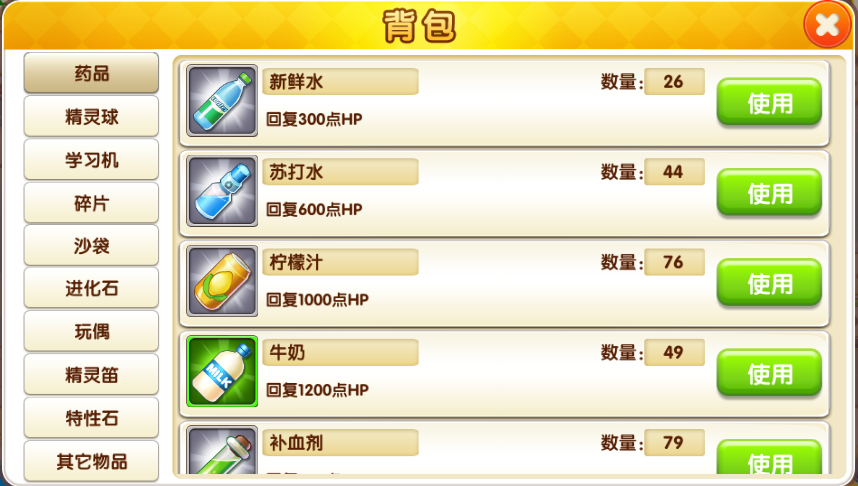The image size is (858, 486).
Task: Select the 柠檬汁 lemon juice can icon
Action: (222, 281)
